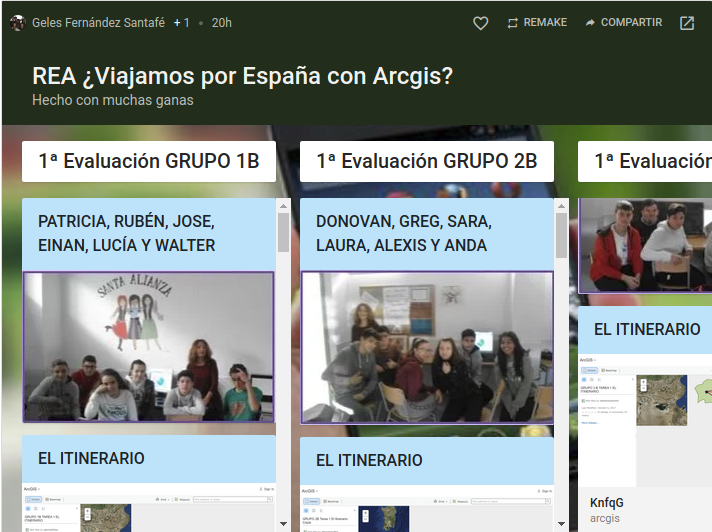712x532 pixels.
Task: Open padlet in new window icon
Action: [687, 23]
